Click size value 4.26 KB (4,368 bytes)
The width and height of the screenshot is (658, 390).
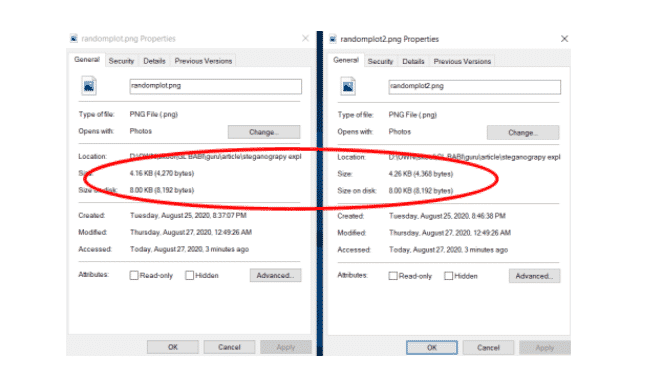(x=420, y=174)
